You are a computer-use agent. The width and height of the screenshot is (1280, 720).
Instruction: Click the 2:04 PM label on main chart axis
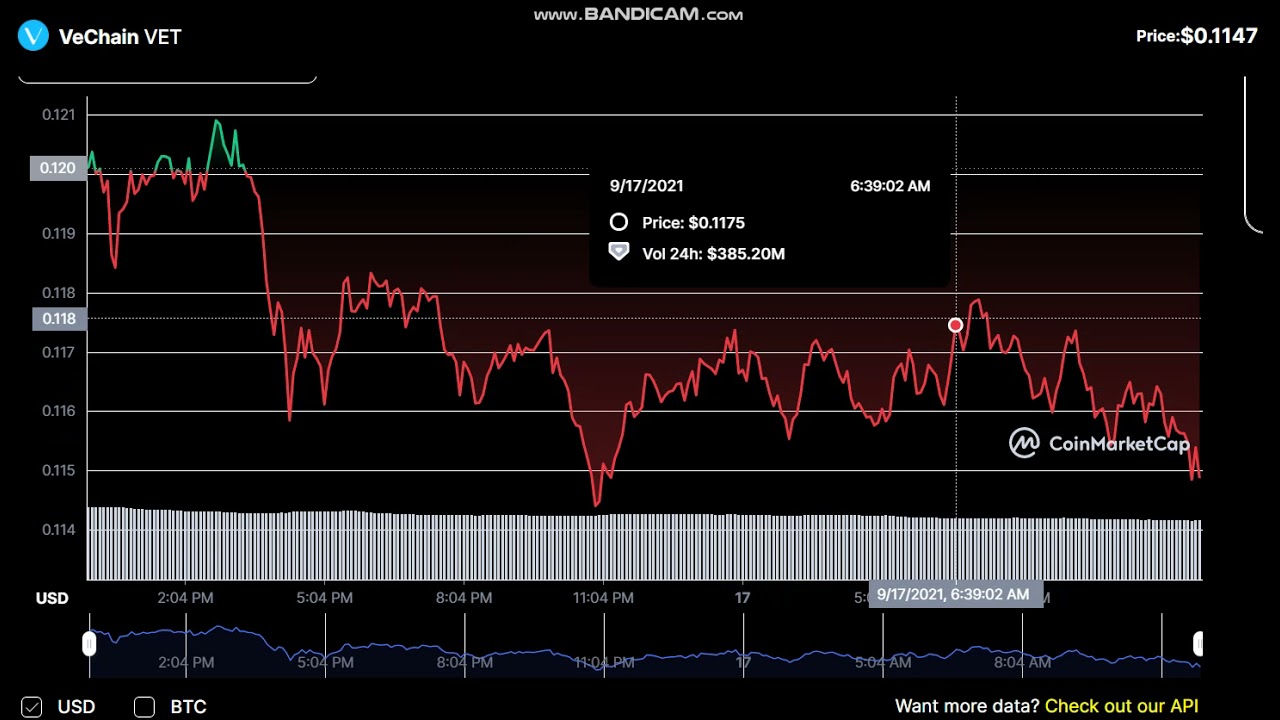pos(186,598)
